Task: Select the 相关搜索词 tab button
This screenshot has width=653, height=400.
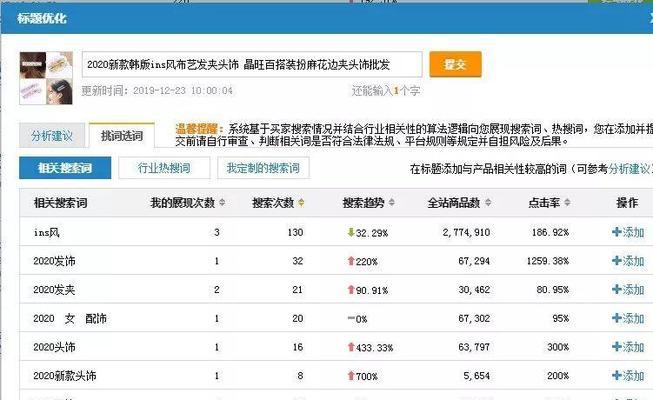Action: coord(65,168)
